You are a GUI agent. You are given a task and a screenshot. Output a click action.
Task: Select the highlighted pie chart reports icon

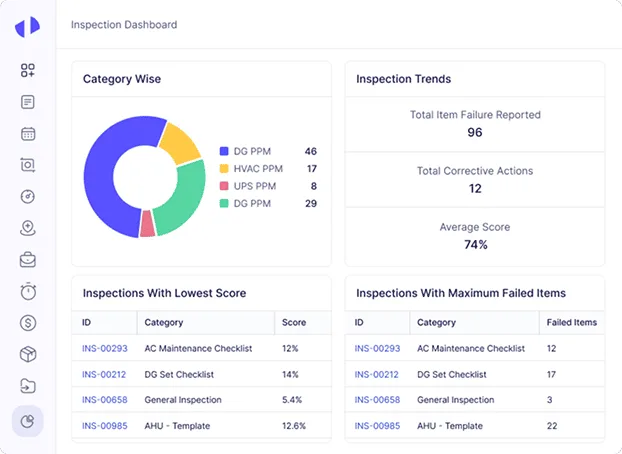[x=27, y=421]
